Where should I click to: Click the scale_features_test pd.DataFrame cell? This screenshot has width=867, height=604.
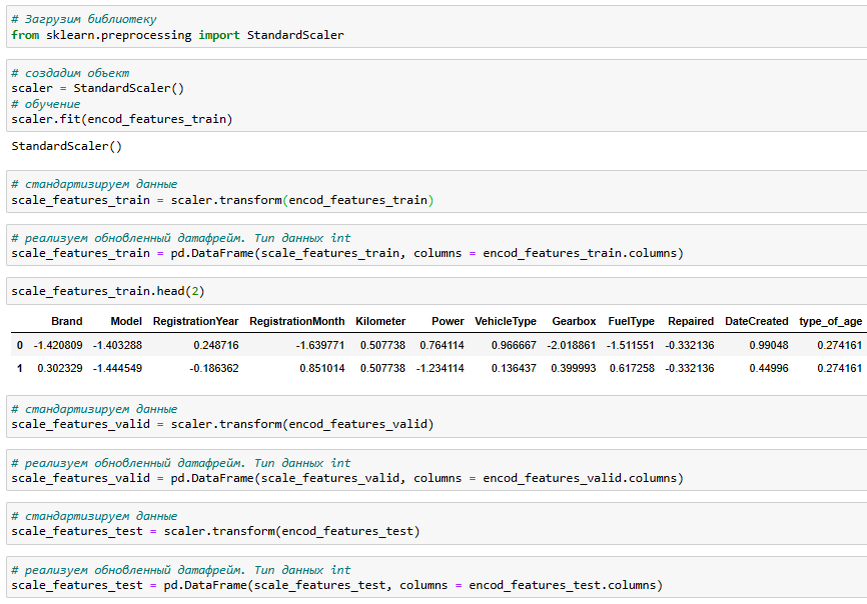[x=436, y=577]
